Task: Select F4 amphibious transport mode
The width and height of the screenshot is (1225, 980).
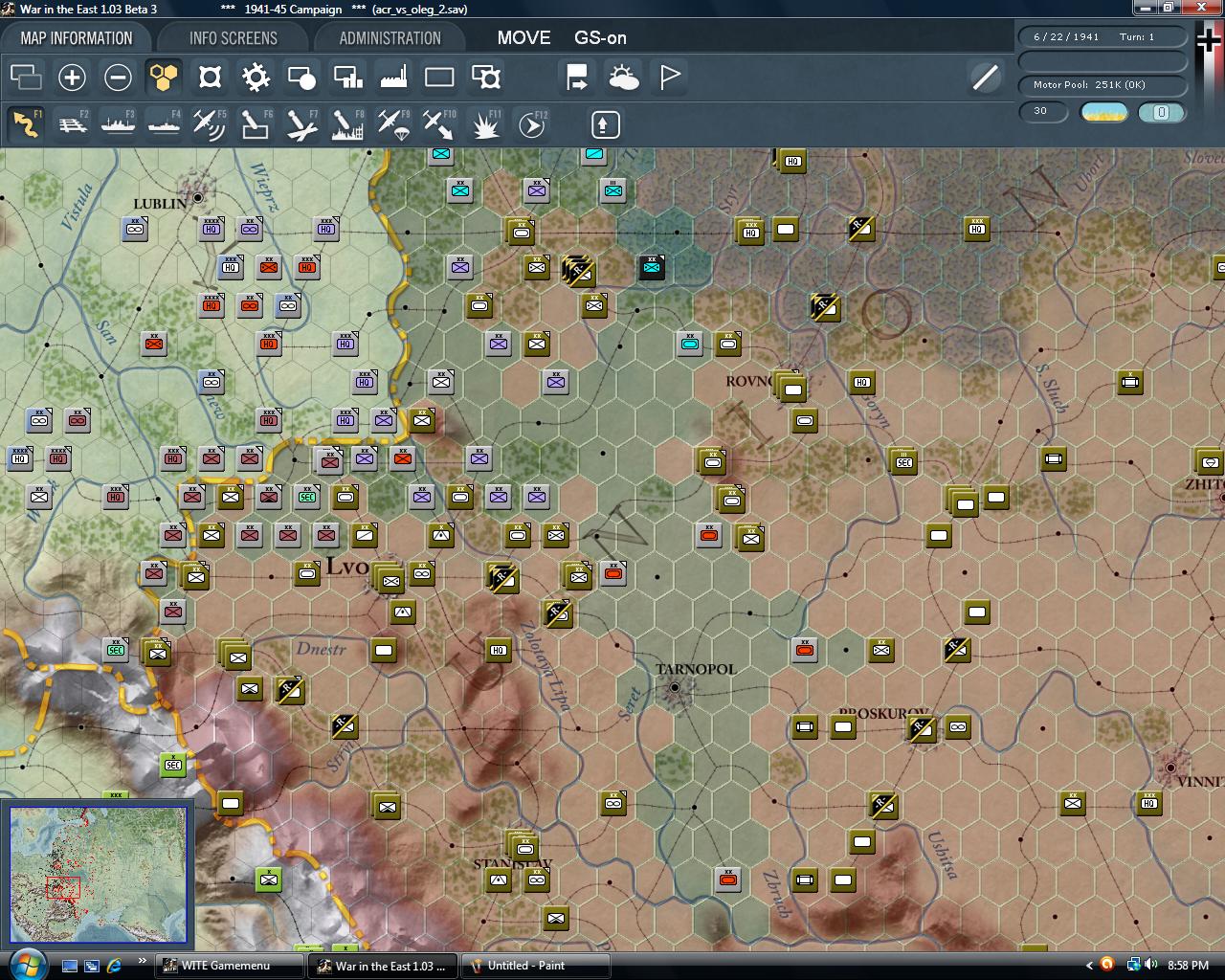Action: (164, 124)
